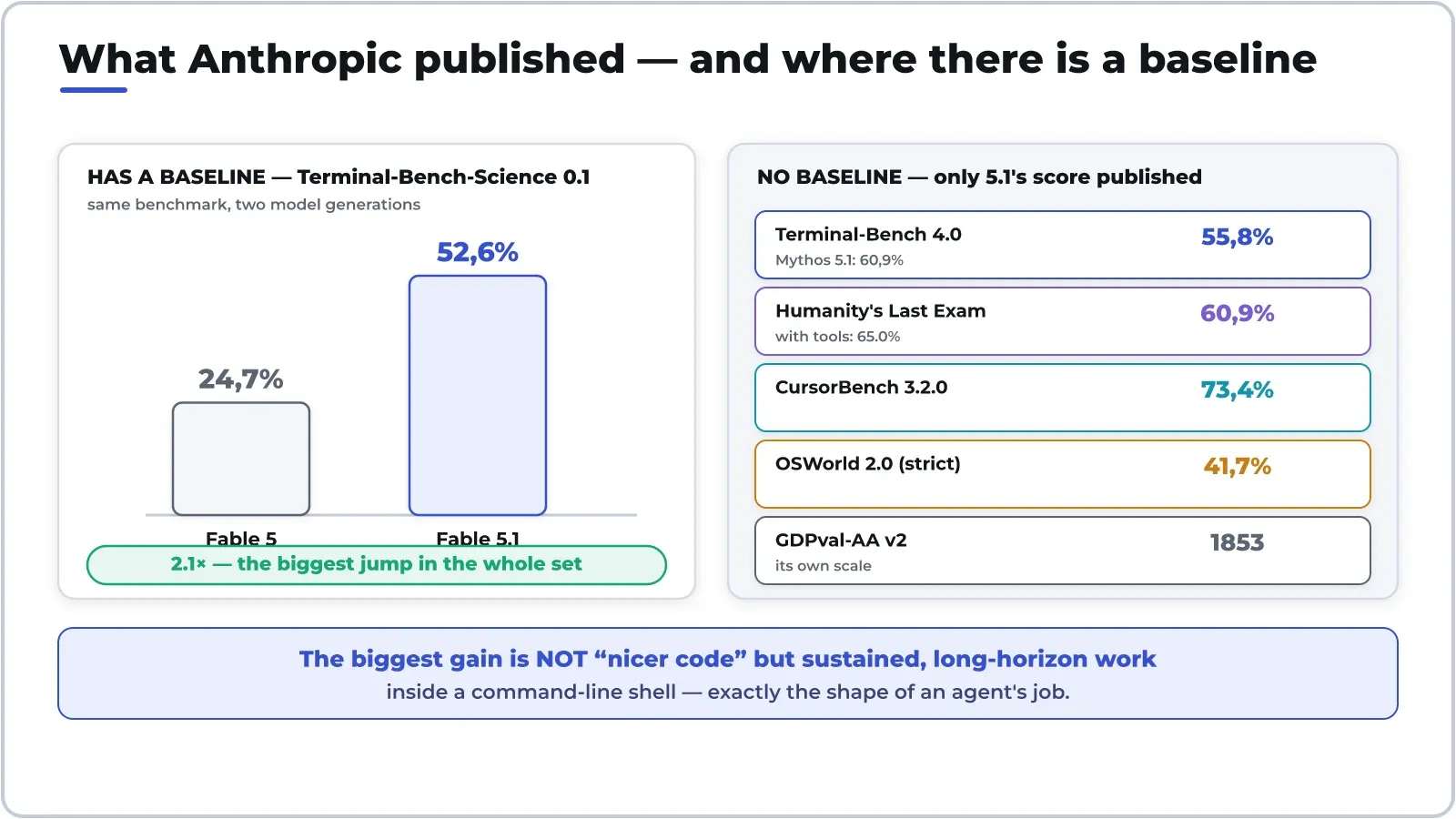
Task: Click the "Mythos 5.1: 60,9%" note
Action: click(x=839, y=260)
